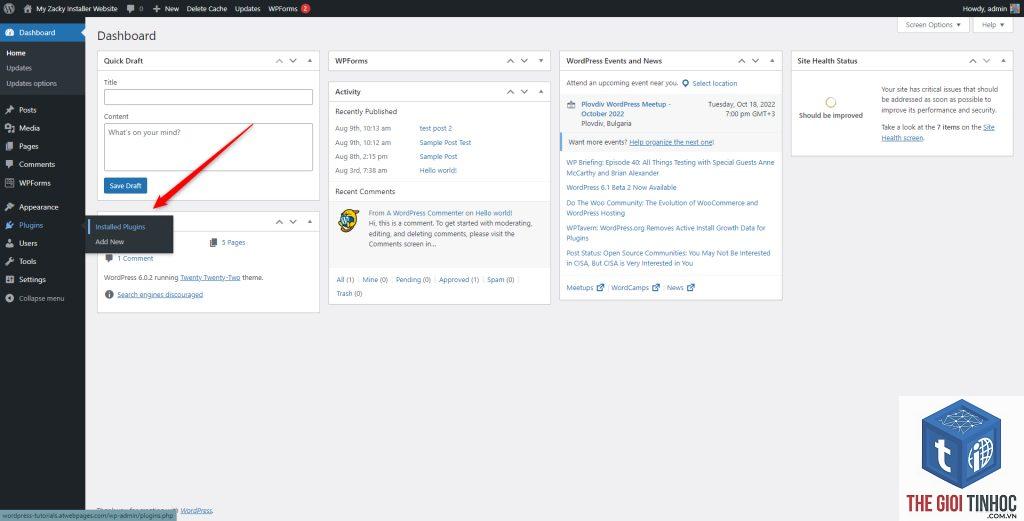Open Howdy, admin account menu
This screenshot has width=1024, height=521.
[x=990, y=8]
